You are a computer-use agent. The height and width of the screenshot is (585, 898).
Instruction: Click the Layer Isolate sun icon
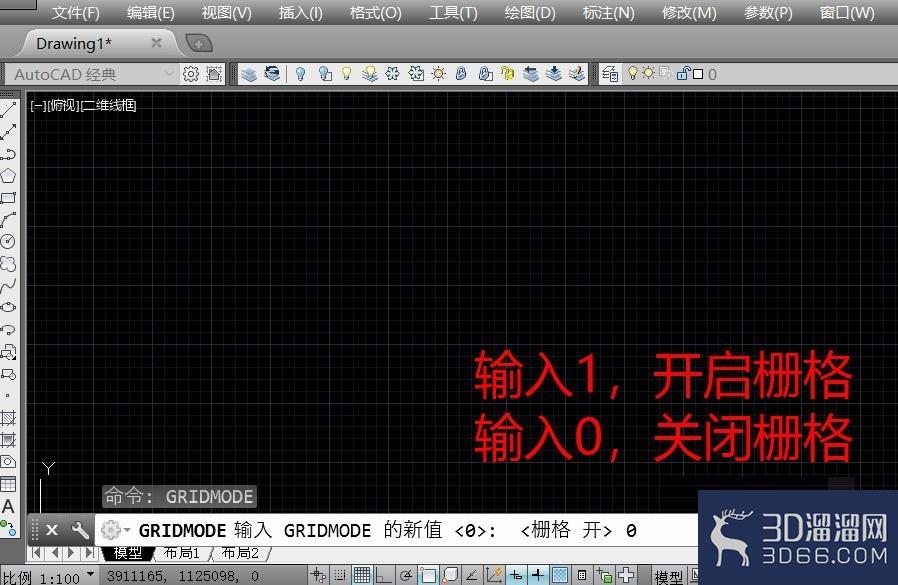439,74
